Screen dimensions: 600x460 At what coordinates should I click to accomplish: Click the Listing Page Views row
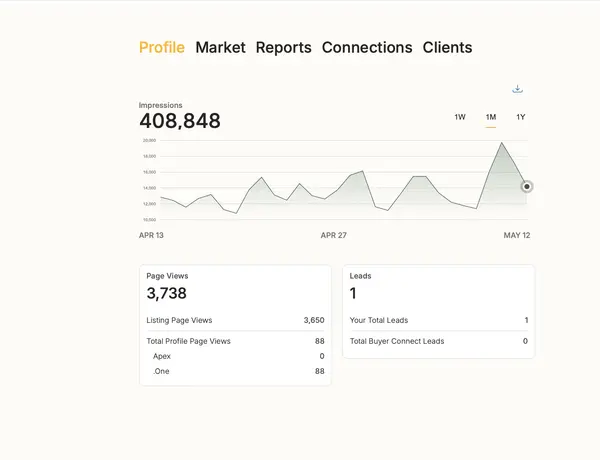[235, 320]
